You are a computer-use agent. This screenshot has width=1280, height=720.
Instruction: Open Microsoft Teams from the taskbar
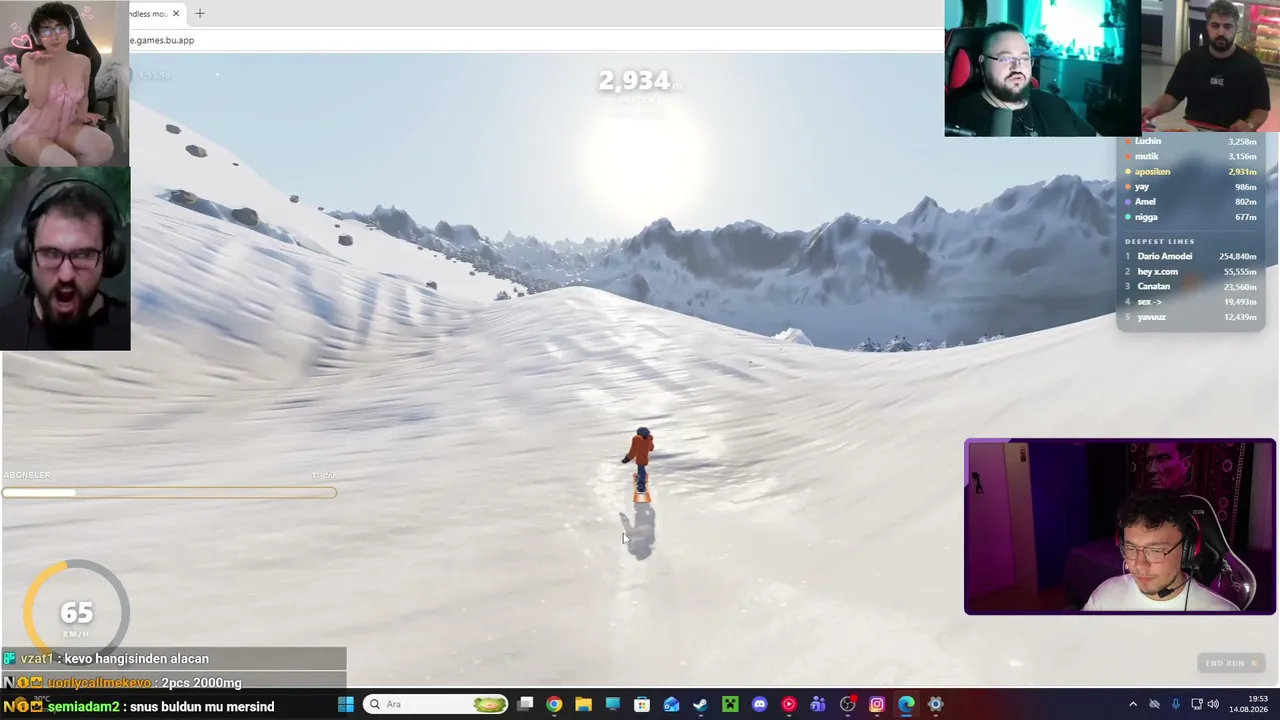(818, 704)
